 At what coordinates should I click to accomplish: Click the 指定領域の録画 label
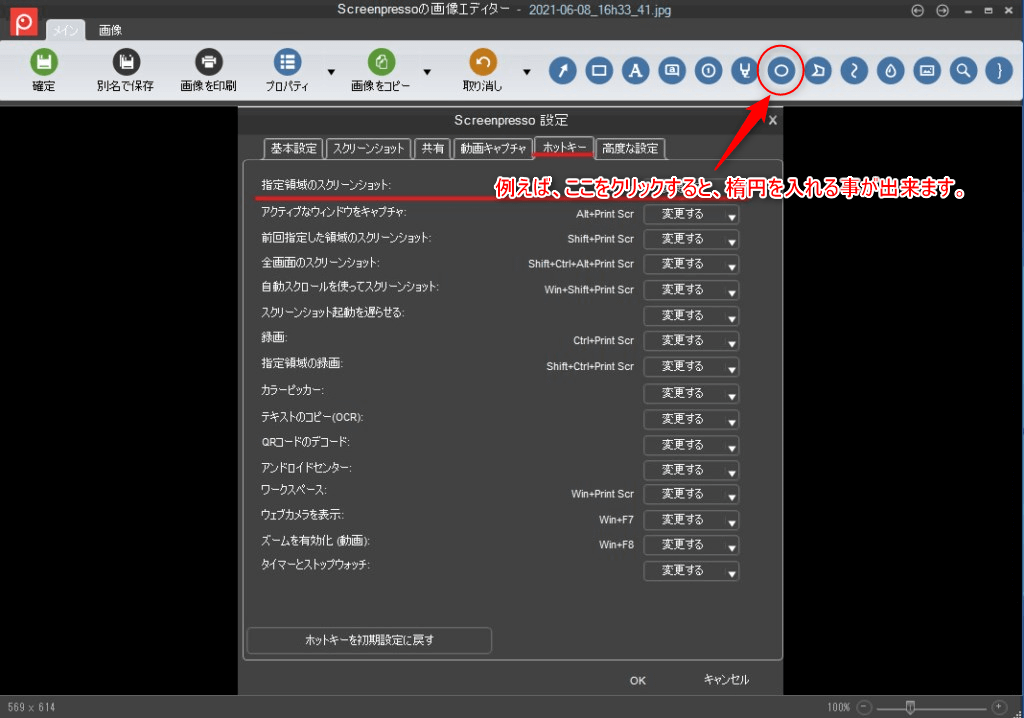point(302,363)
